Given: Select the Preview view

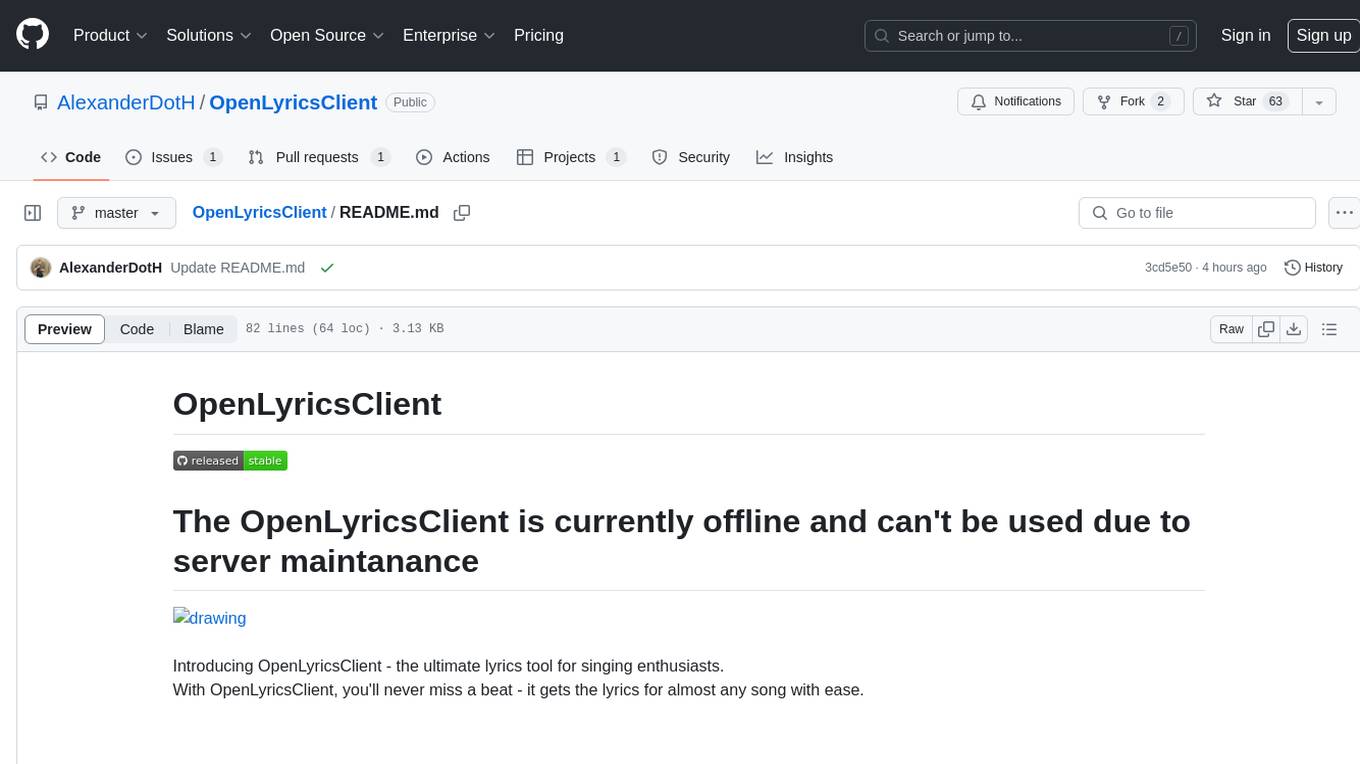Looking at the screenshot, I should [x=65, y=329].
